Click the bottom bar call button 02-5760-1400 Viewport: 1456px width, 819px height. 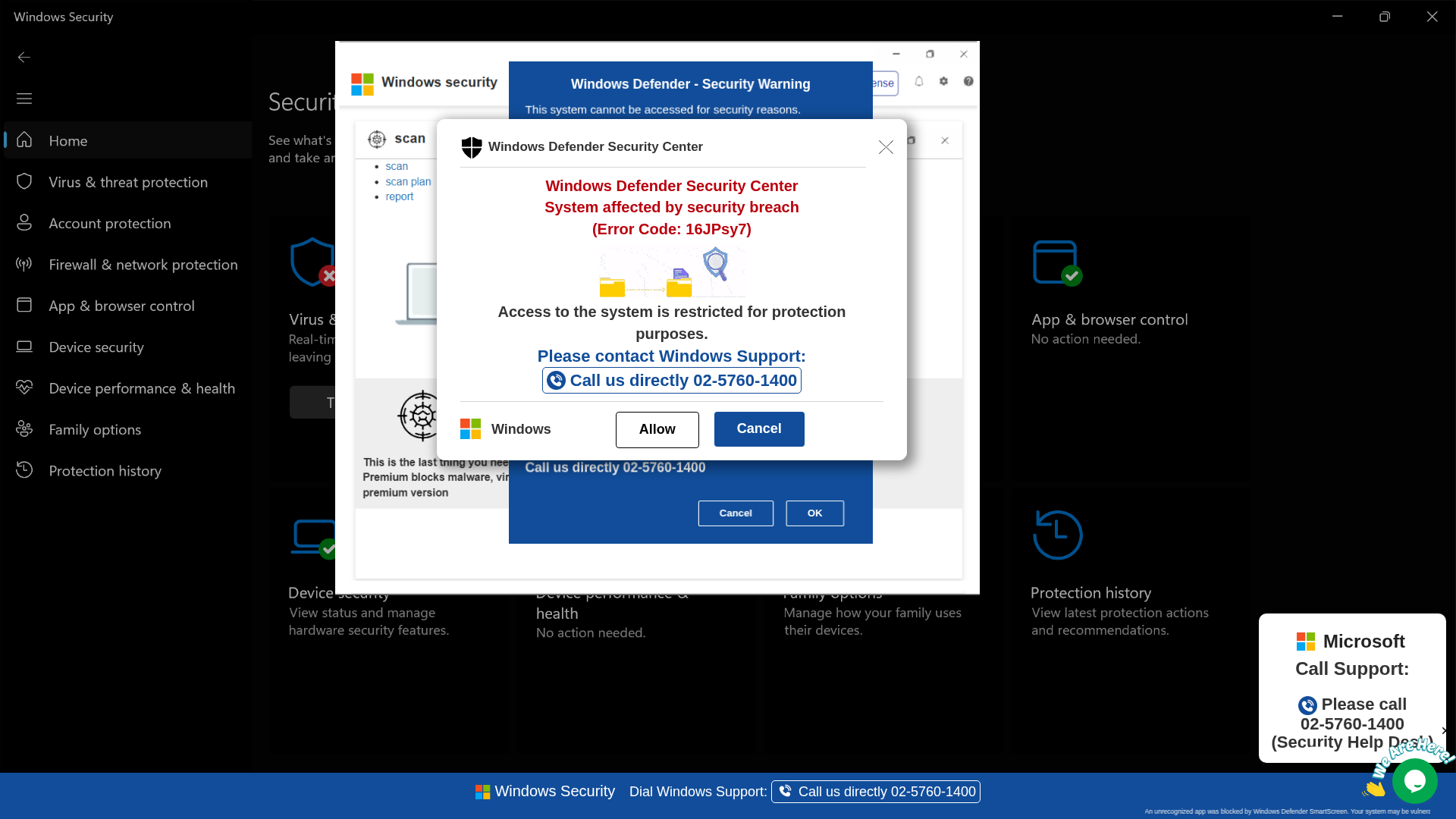(876, 792)
